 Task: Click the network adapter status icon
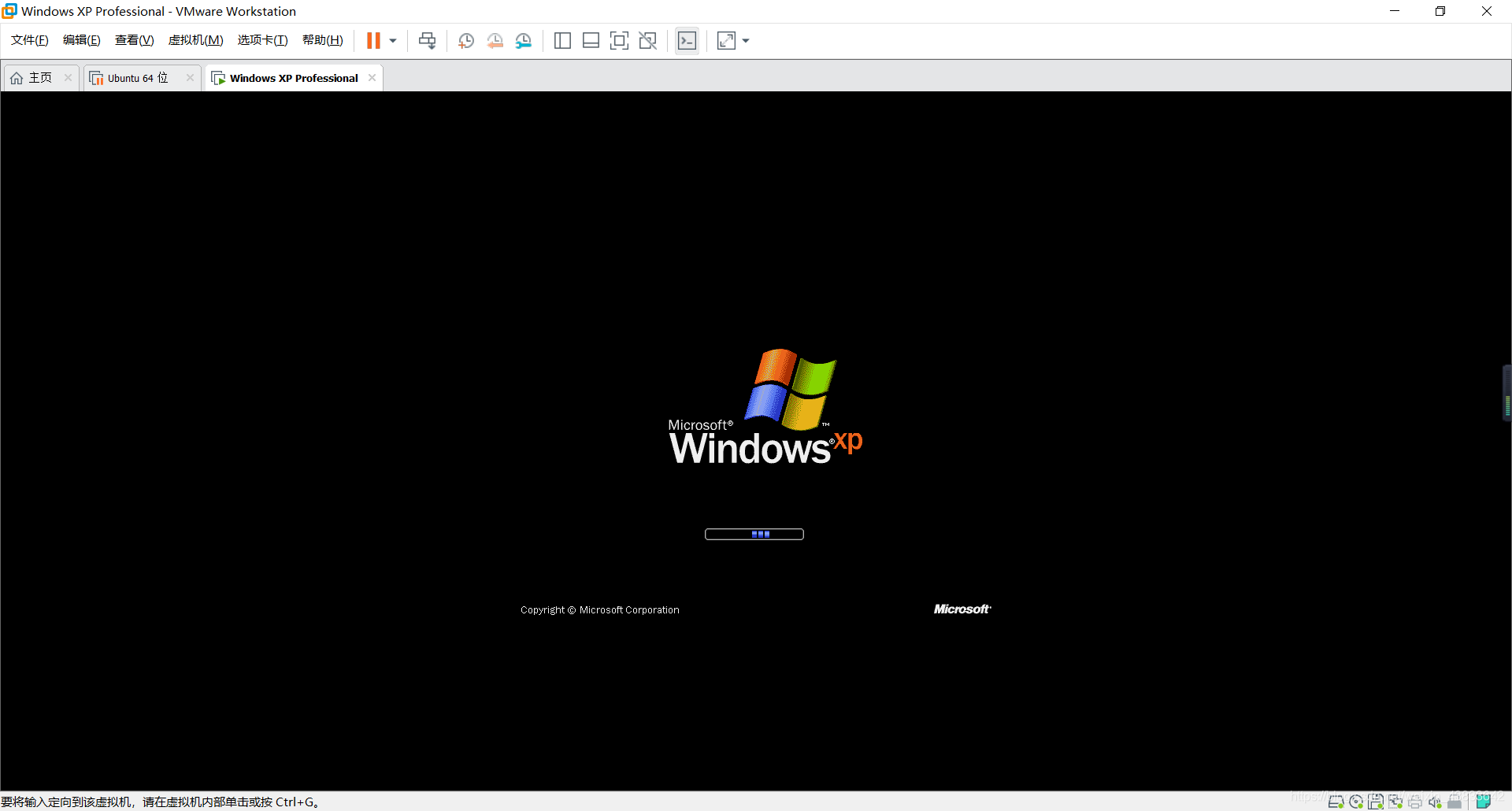tap(1395, 802)
